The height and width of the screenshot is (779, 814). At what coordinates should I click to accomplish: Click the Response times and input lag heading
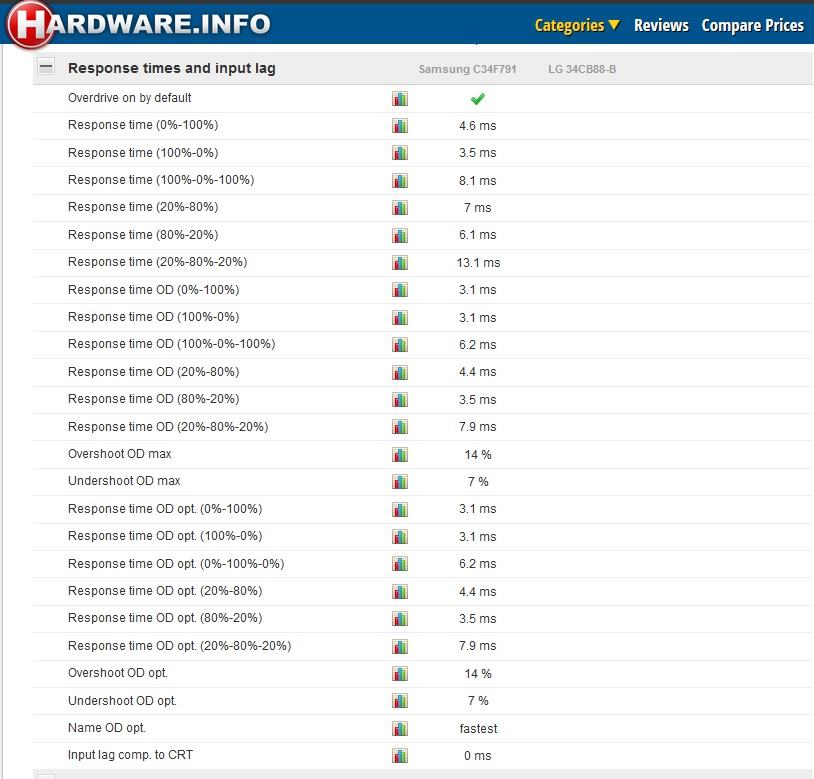pyautogui.click(x=171, y=68)
